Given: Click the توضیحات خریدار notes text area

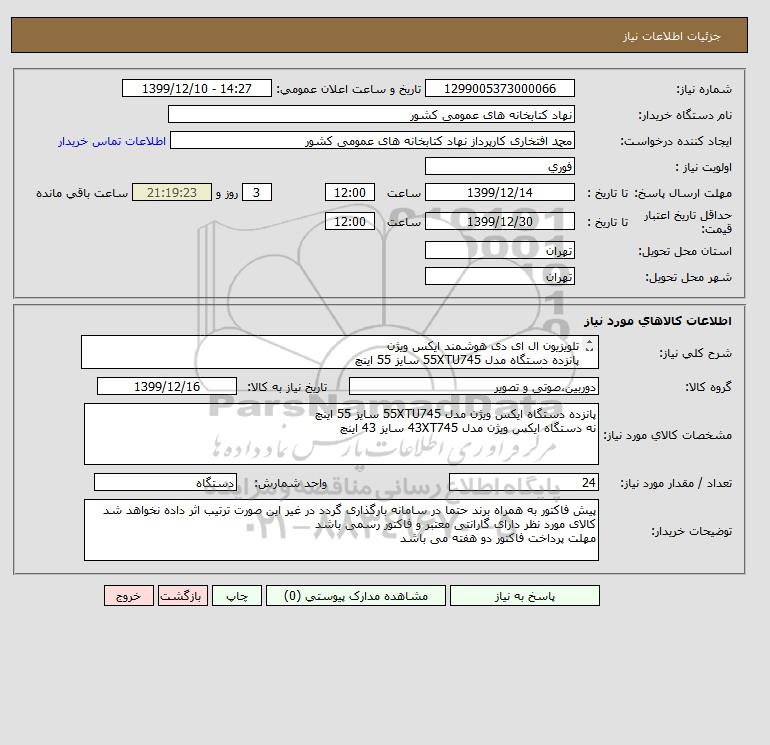Looking at the screenshot, I should tap(341, 530).
